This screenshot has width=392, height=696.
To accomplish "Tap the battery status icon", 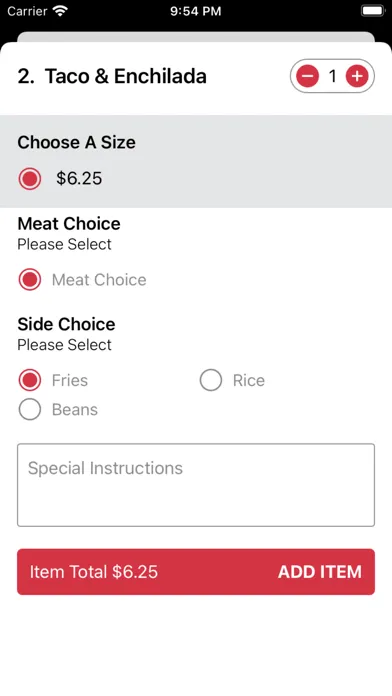I will click(x=372, y=11).
